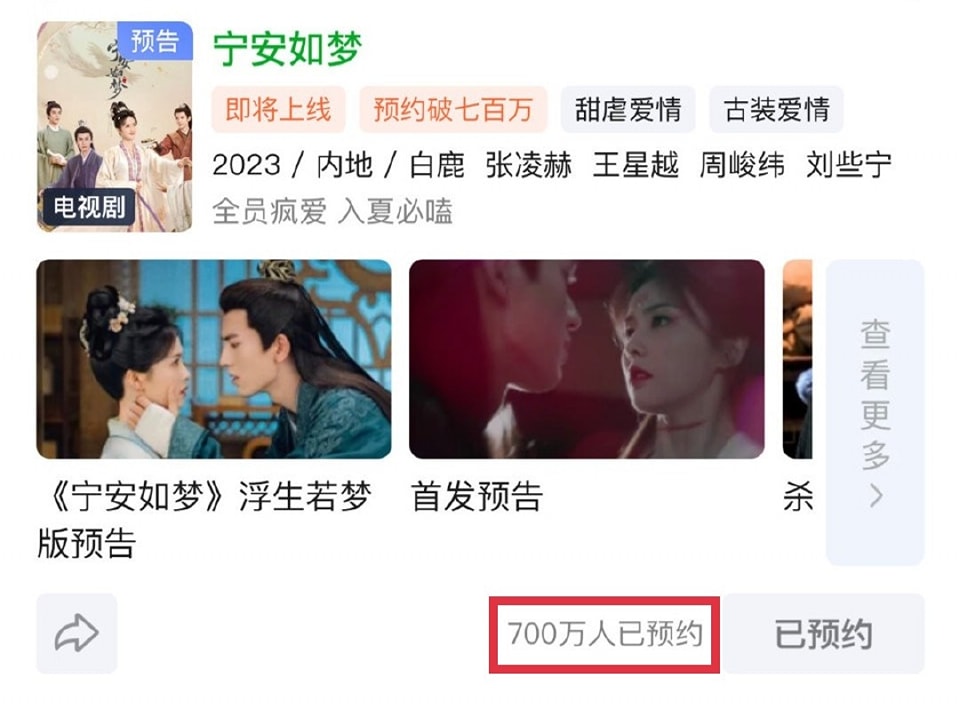Tap the 预告 badge on poster
This screenshot has height=710, width=960.
pos(155,41)
